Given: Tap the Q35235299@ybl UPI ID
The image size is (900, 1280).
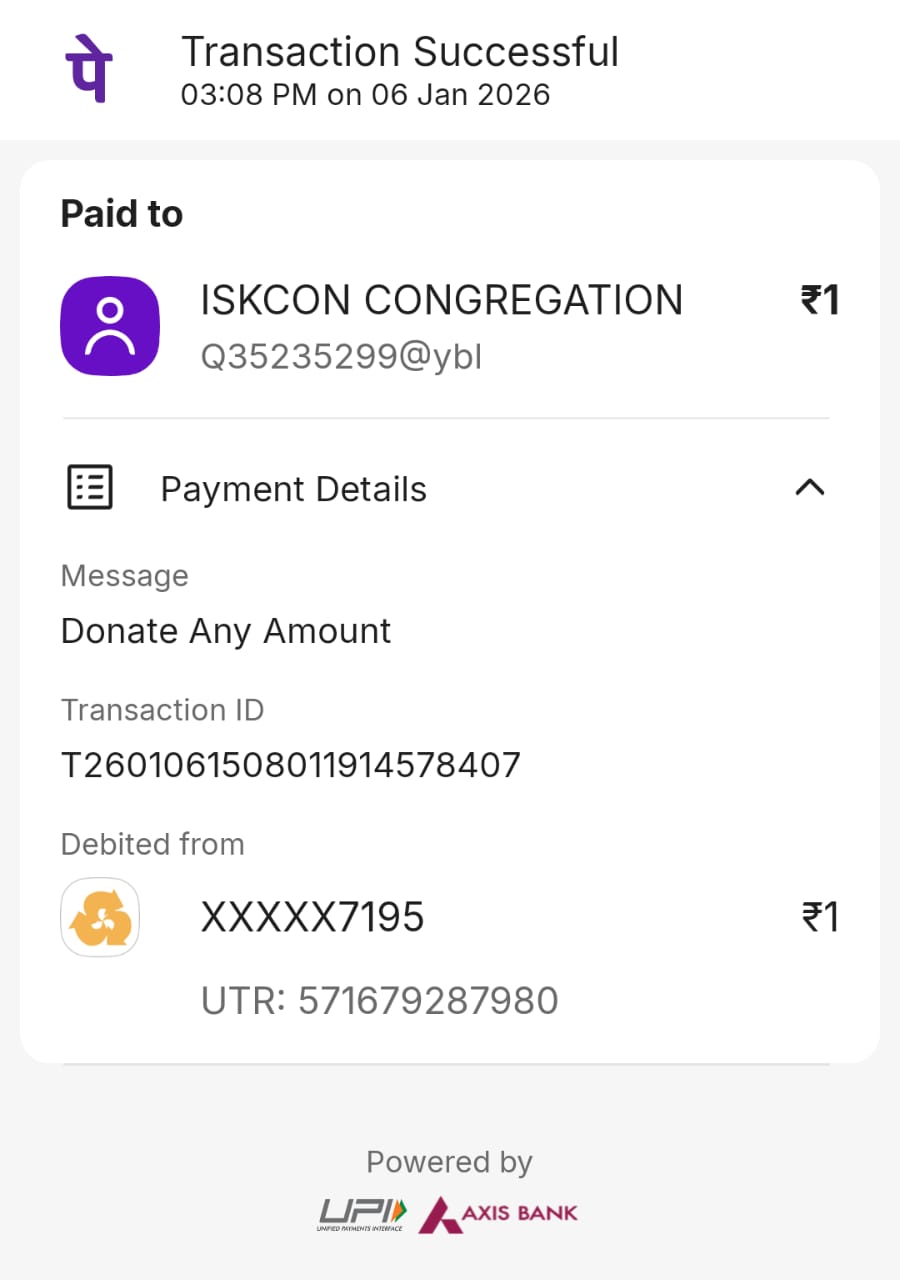Looking at the screenshot, I should (x=341, y=357).
